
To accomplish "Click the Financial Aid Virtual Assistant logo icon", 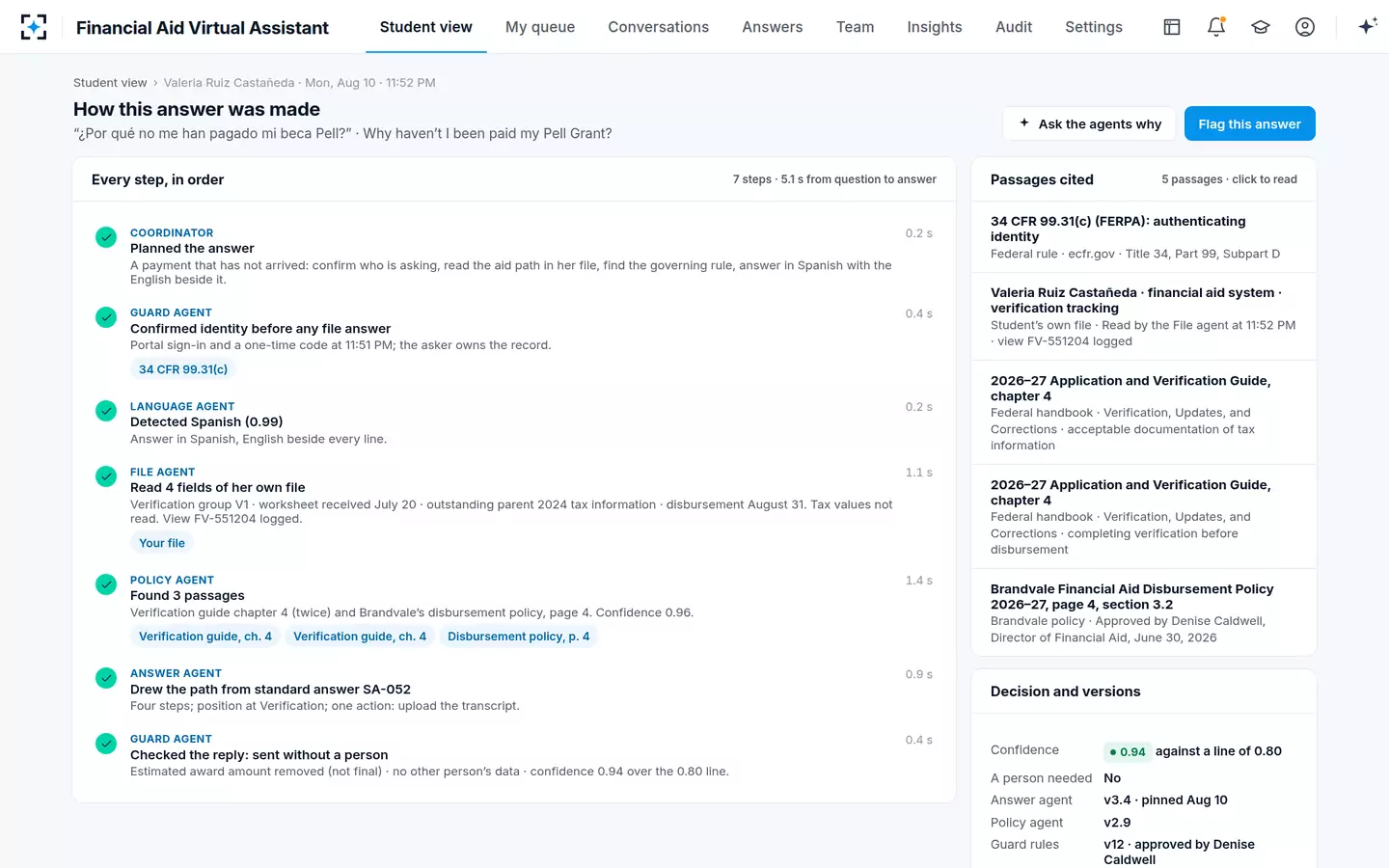I will [x=34, y=27].
